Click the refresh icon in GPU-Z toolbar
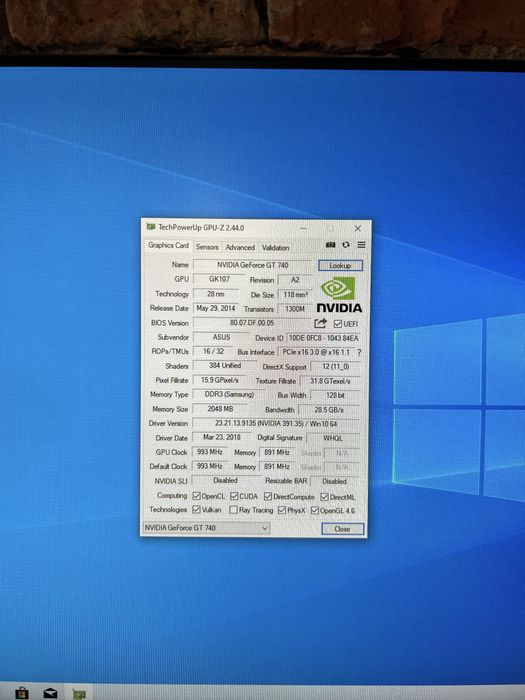Viewport: 525px width, 700px height. 346,245
